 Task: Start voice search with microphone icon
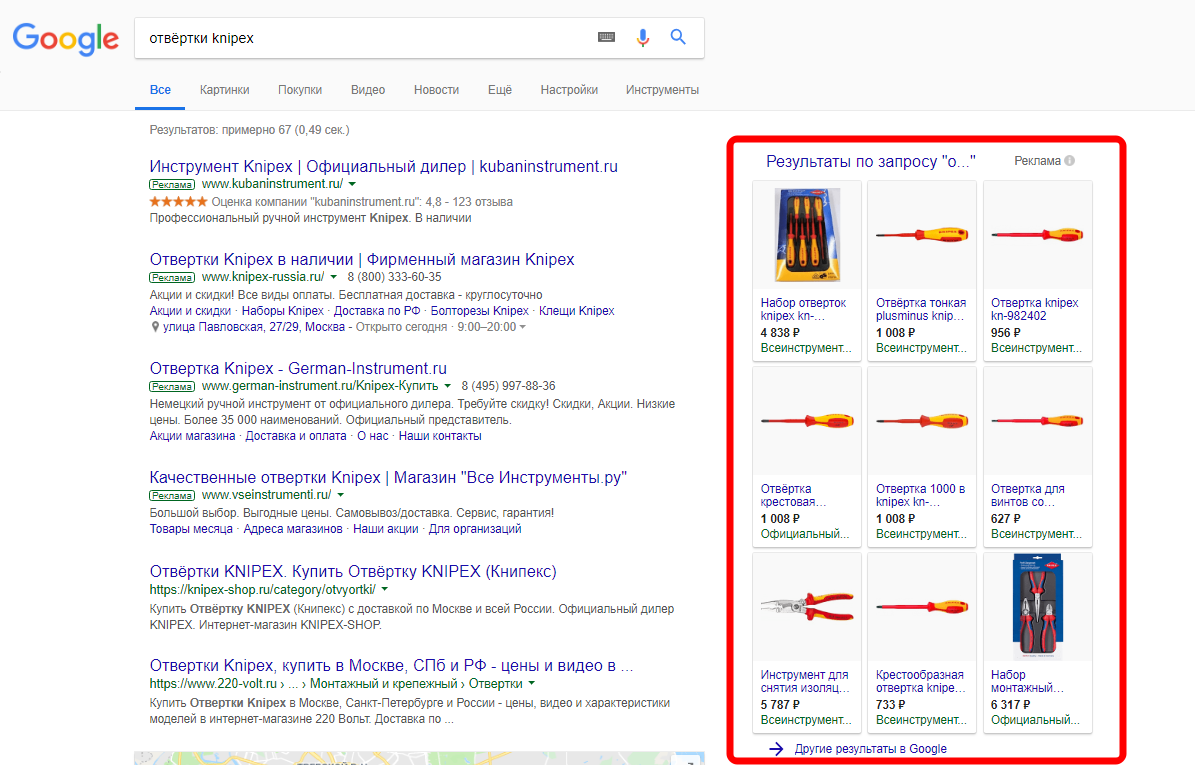coord(642,37)
